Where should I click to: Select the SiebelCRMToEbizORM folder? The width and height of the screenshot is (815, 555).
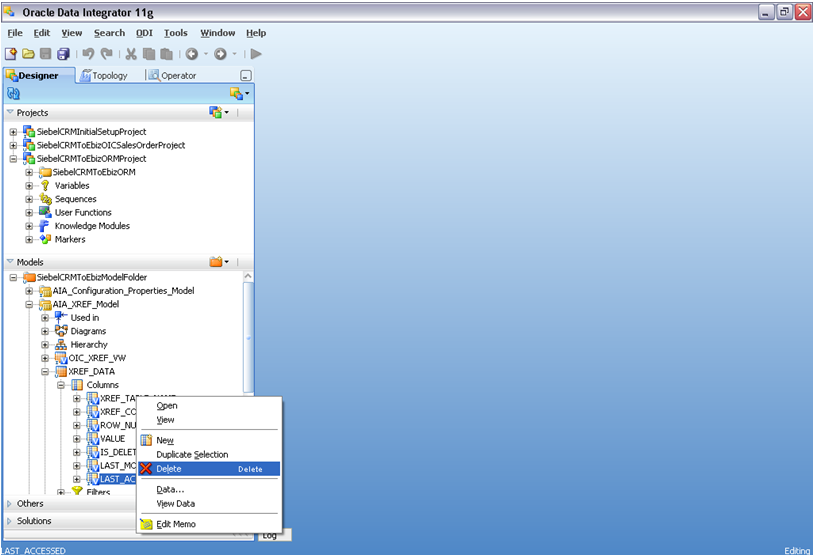pyautogui.click(x=94, y=172)
